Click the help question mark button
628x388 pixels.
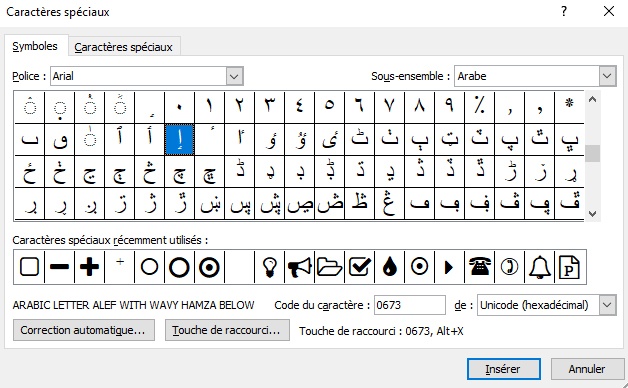(x=564, y=11)
